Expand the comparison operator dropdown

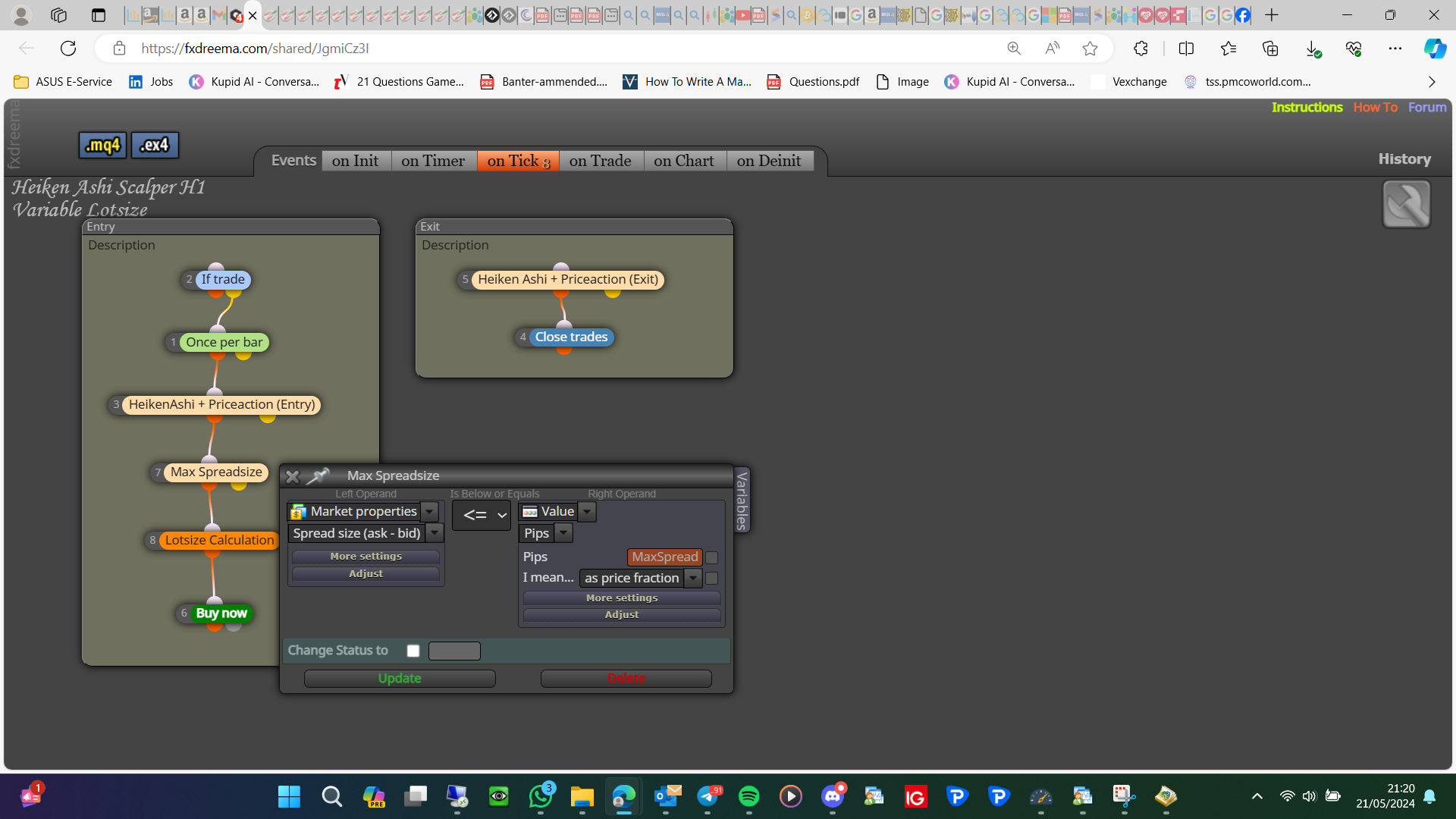pos(482,516)
